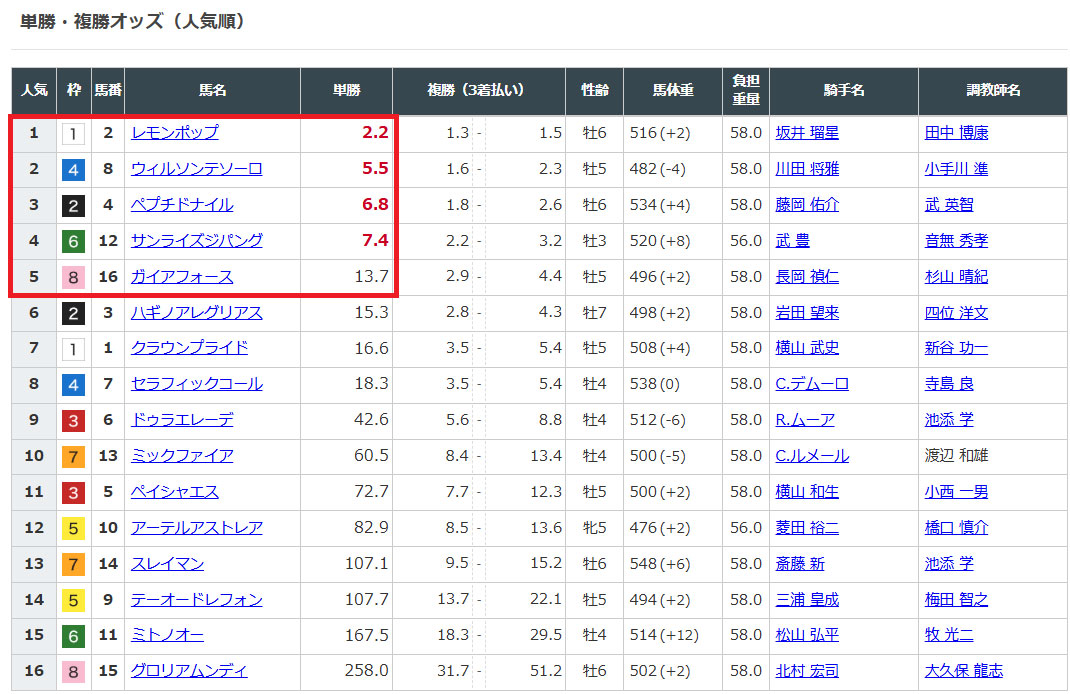Click the 馬体重 column header
The image size is (1070, 694).
point(673,91)
